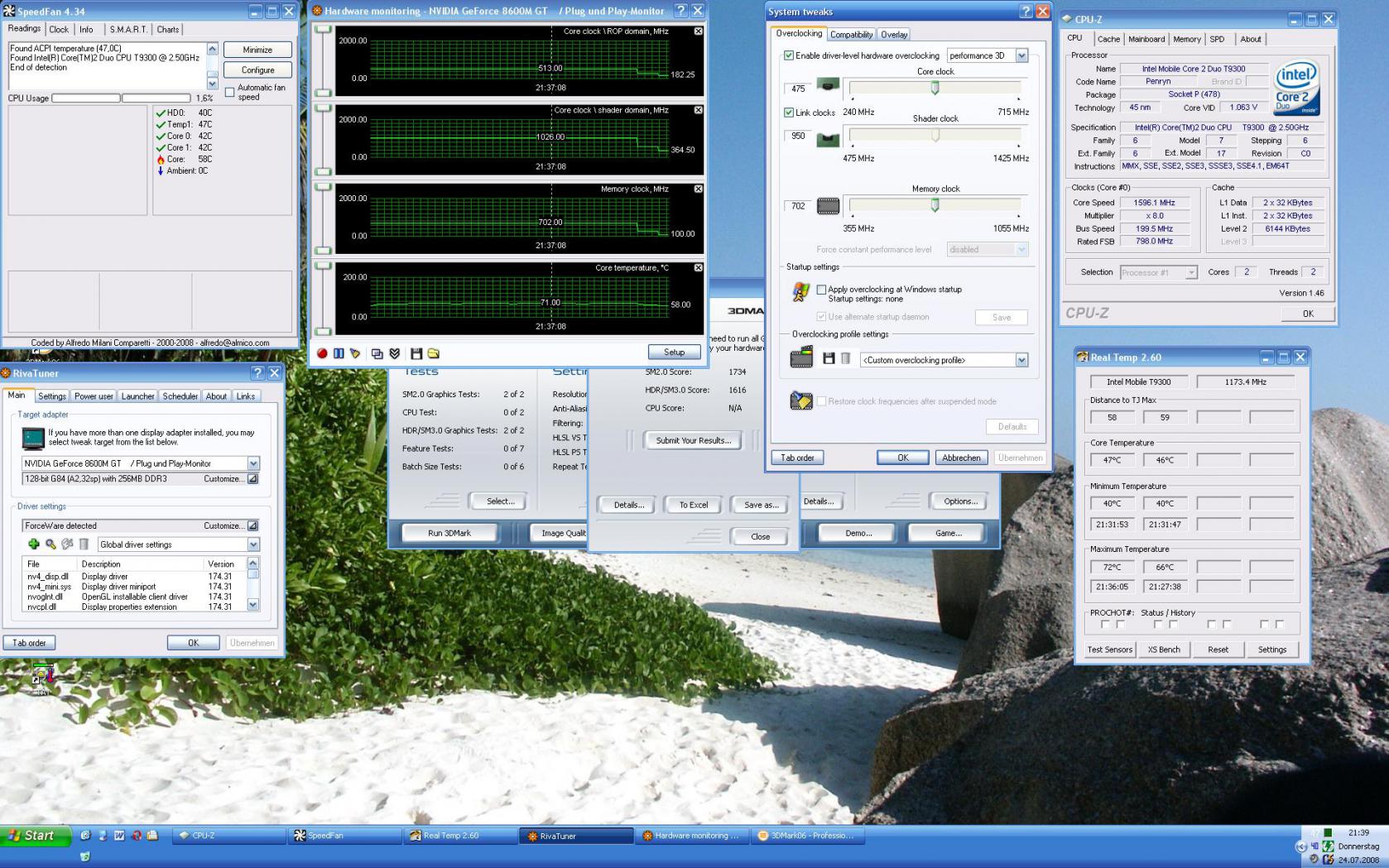Click the green plus icon in RivaTuner
Viewport: 1389px width, 868px height.
tap(34, 544)
